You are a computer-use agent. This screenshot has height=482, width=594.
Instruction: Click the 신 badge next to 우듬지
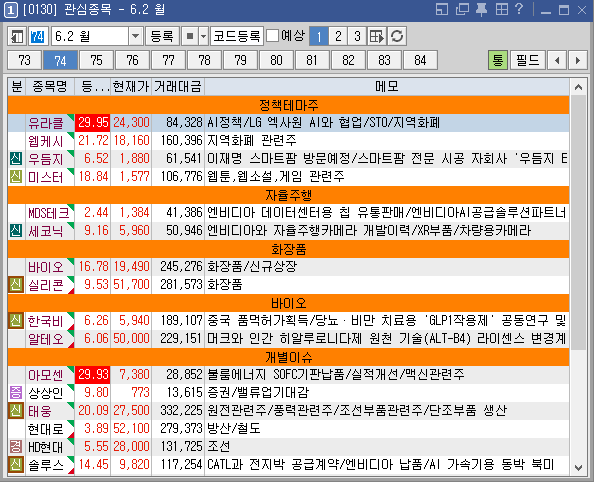16,158
